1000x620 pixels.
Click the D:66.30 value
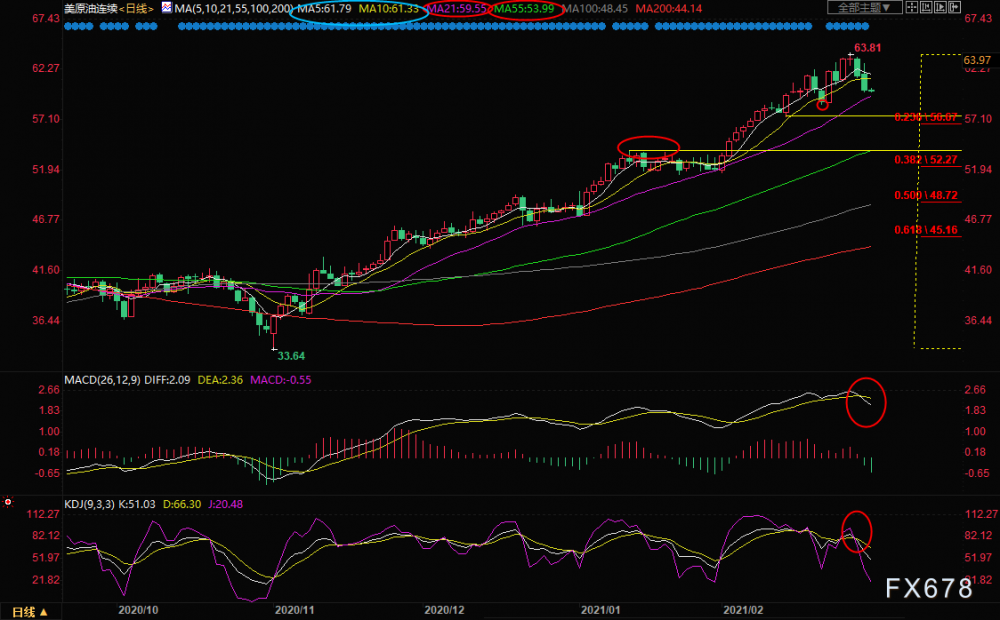tap(182, 505)
